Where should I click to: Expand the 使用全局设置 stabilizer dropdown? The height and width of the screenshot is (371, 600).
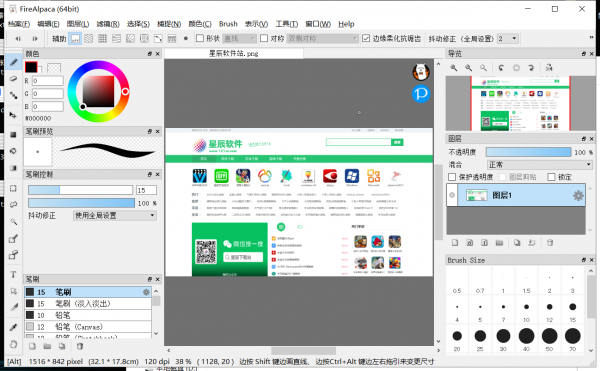114,216
